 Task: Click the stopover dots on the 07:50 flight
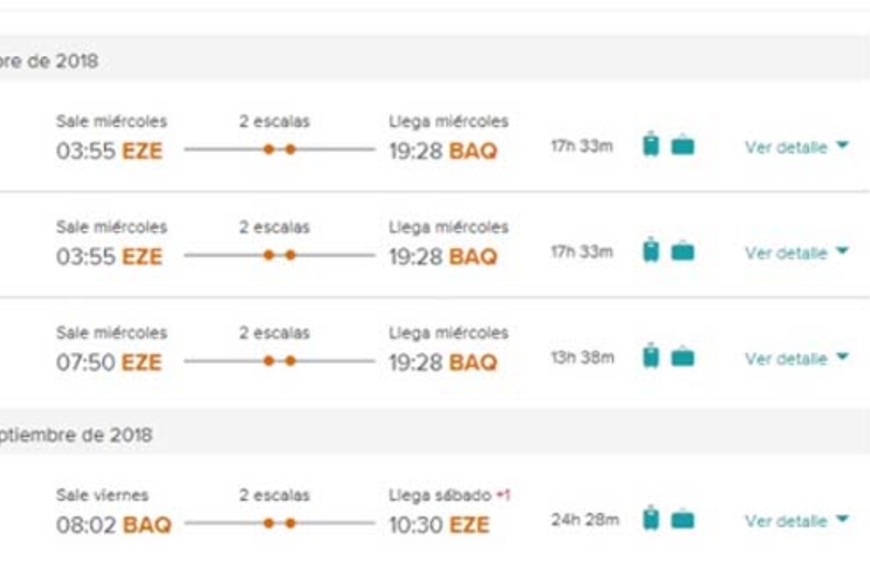(x=279, y=361)
